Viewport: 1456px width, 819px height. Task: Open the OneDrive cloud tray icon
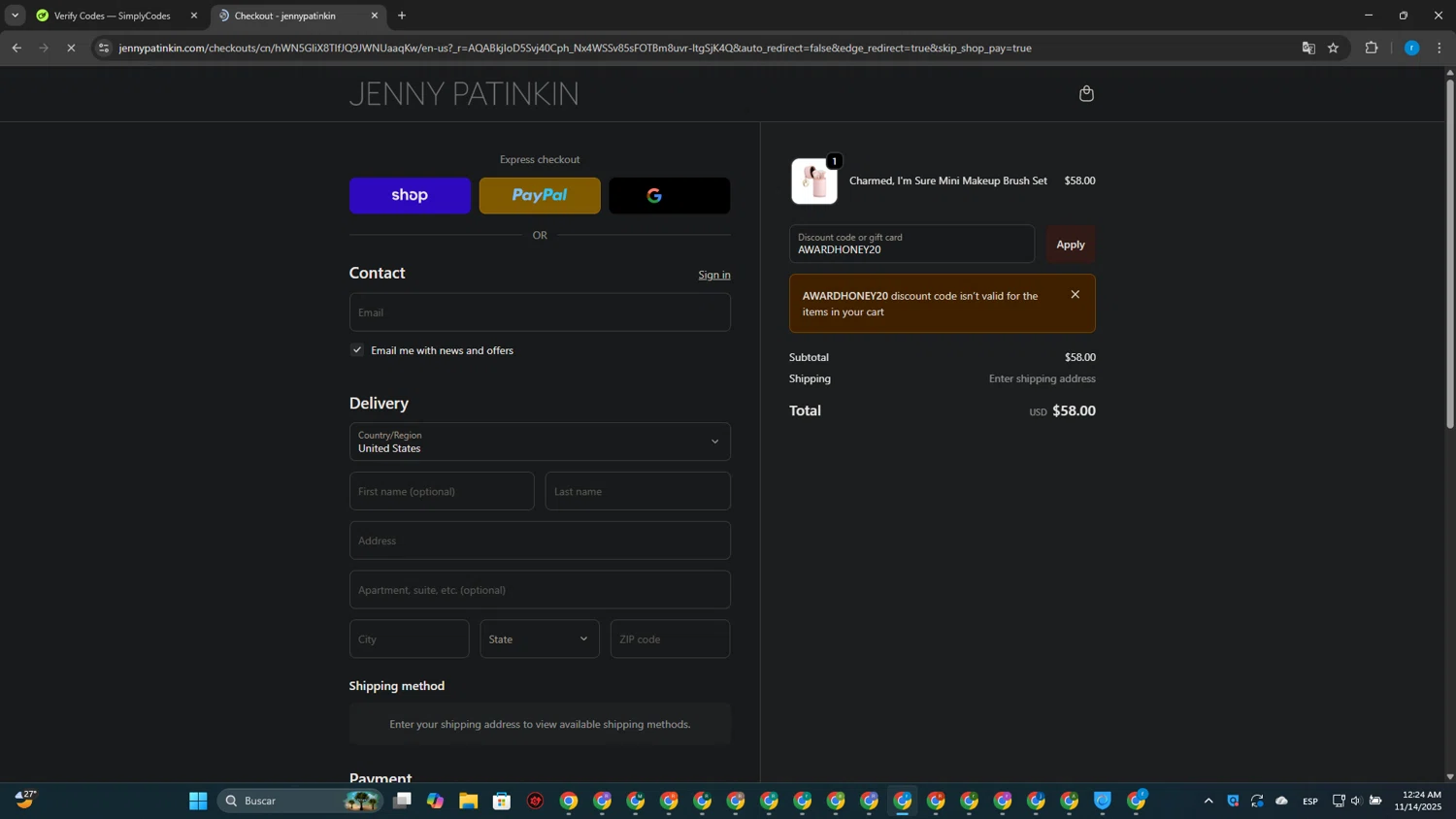1281,801
